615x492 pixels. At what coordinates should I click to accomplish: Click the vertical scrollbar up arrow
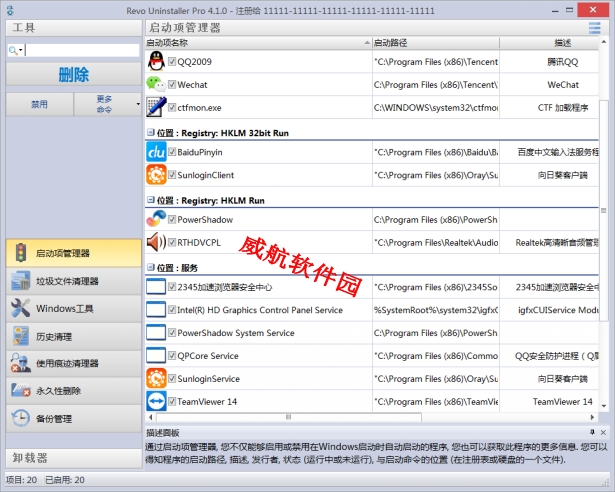click(x=604, y=42)
